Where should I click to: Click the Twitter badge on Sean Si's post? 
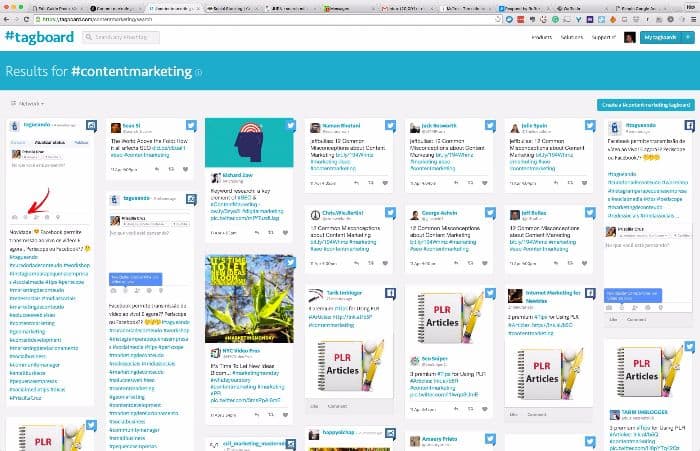pyautogui.click(x=190, y=126)
